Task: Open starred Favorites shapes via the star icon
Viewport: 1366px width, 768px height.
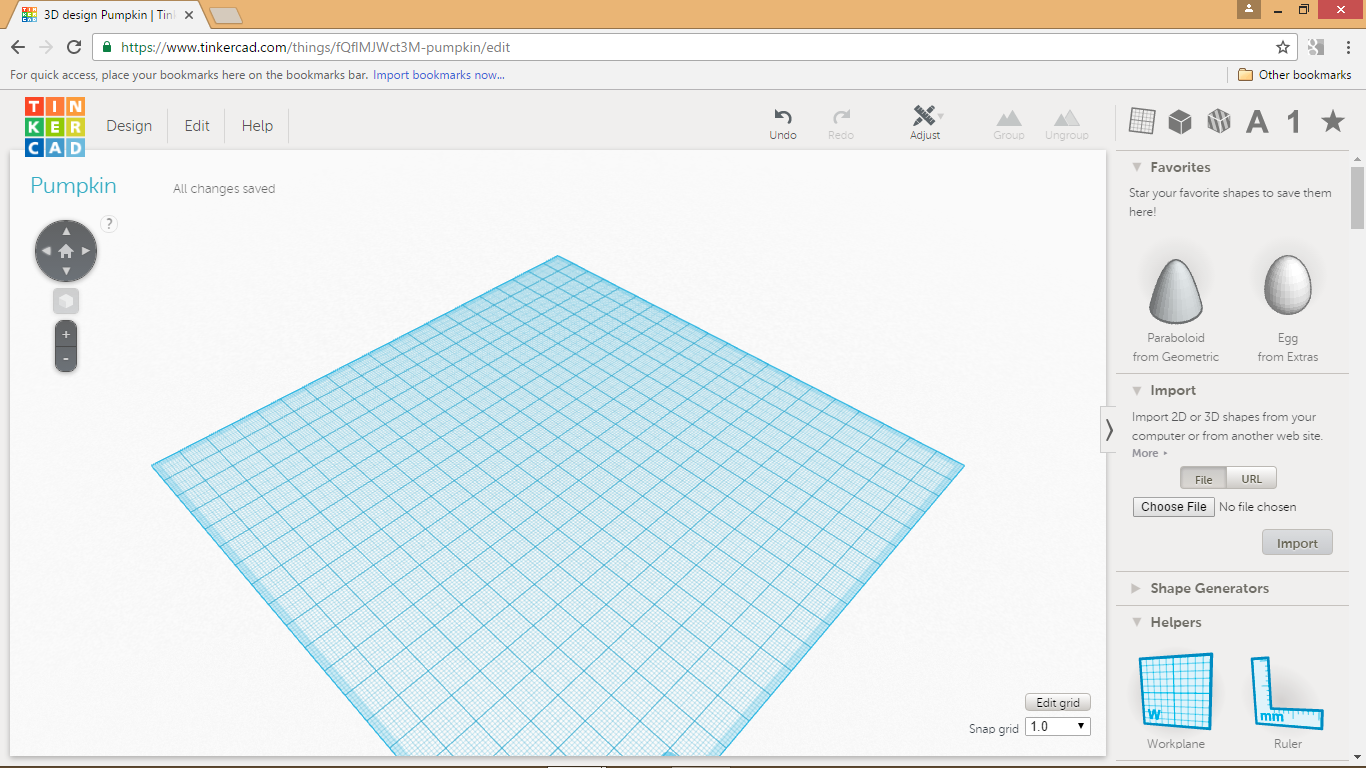Action: (x=1331, y=120)
